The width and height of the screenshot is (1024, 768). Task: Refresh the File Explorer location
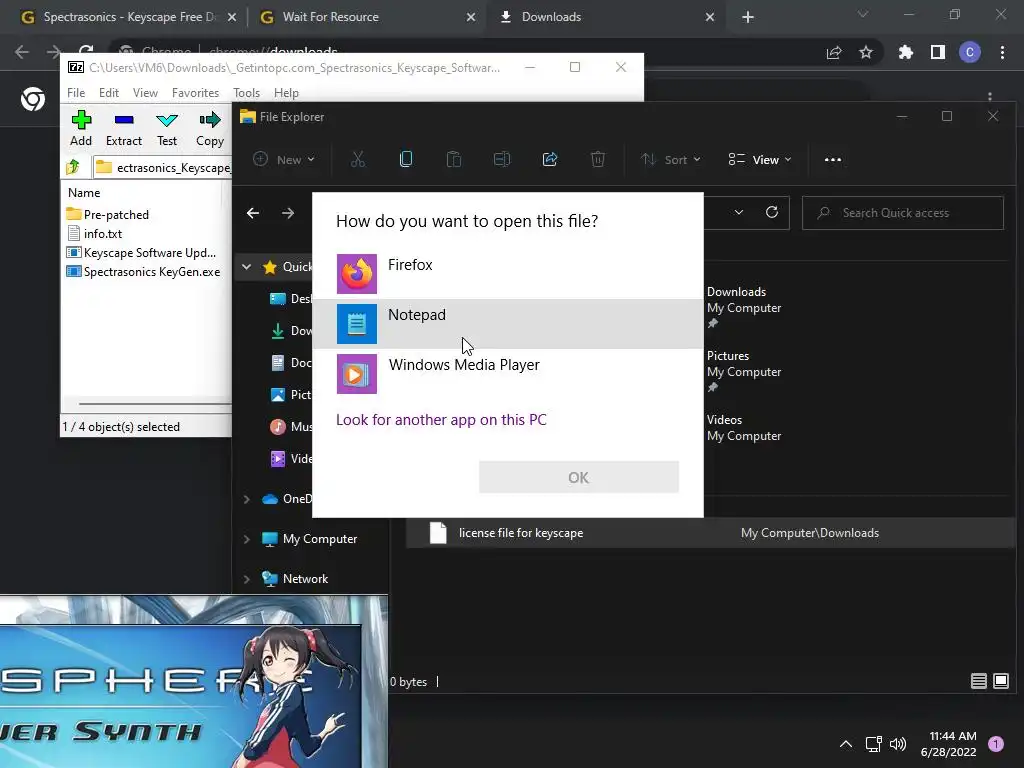pyautogui.click(x=772, y=212)
